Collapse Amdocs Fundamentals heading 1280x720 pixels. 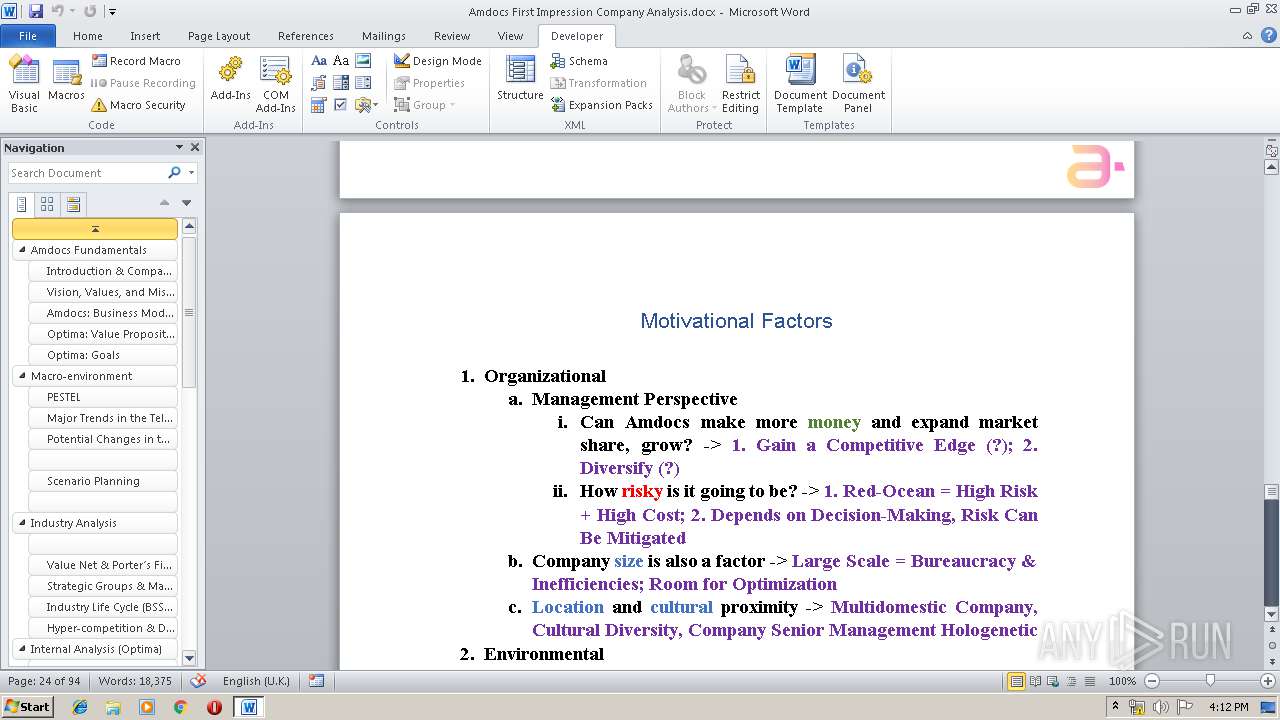(x=22, y=250)
